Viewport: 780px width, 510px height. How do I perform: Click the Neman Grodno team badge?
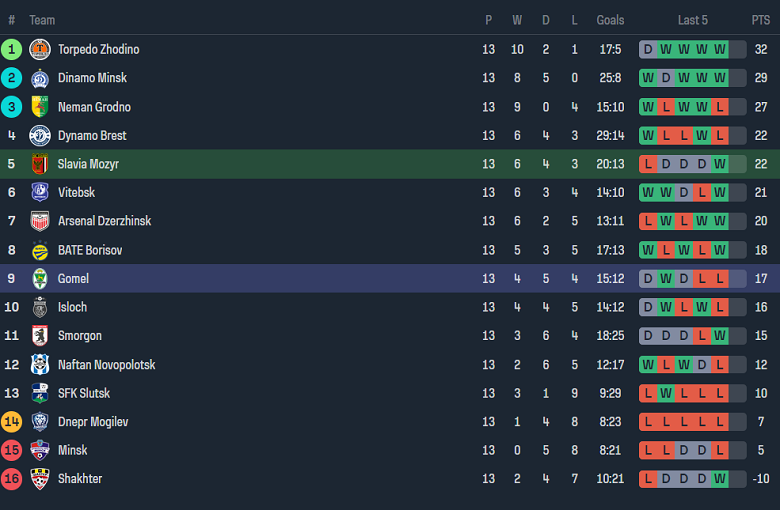(40, 107)
